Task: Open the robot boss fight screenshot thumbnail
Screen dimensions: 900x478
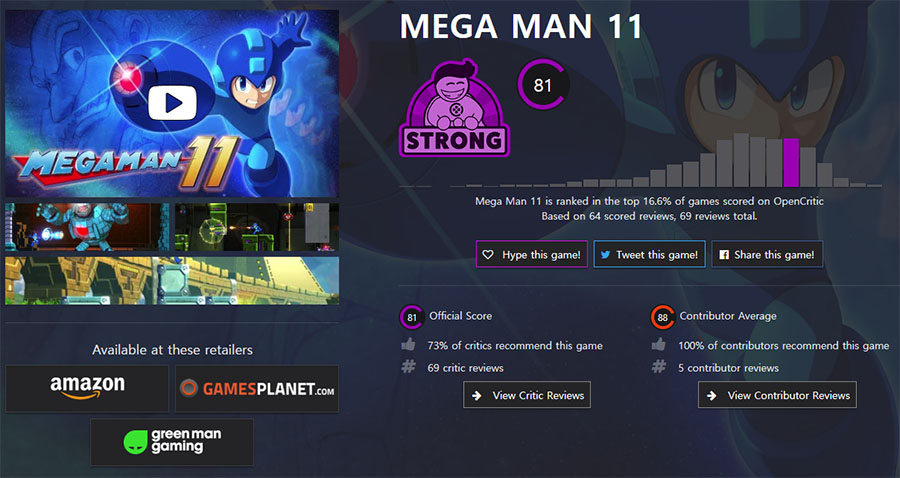Action: click(x=87, y=227)
